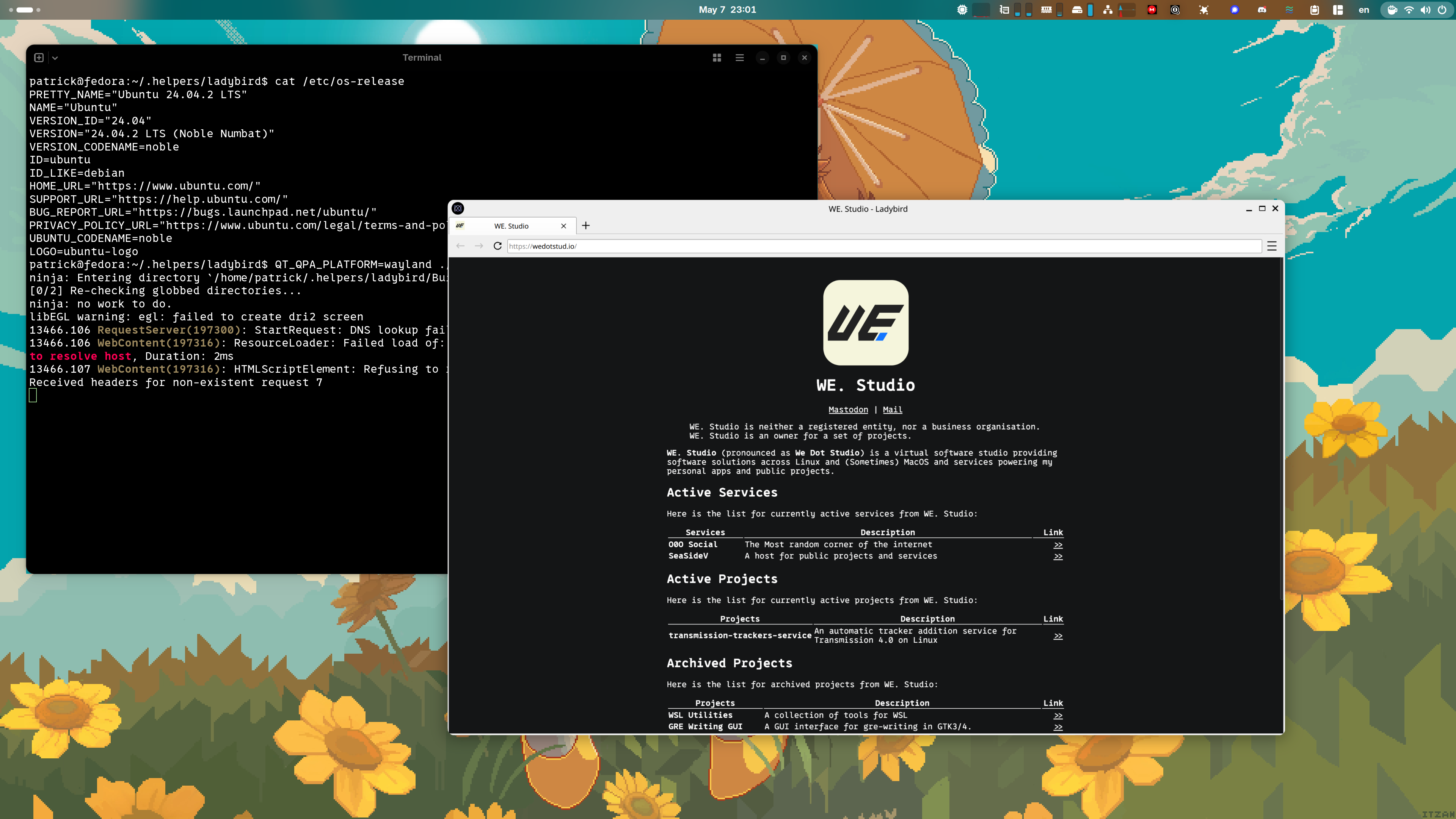Screen dimensions: 1456x819
Task: Open the date and time menu
Action: pyautogui.click(x=727, y=9)
